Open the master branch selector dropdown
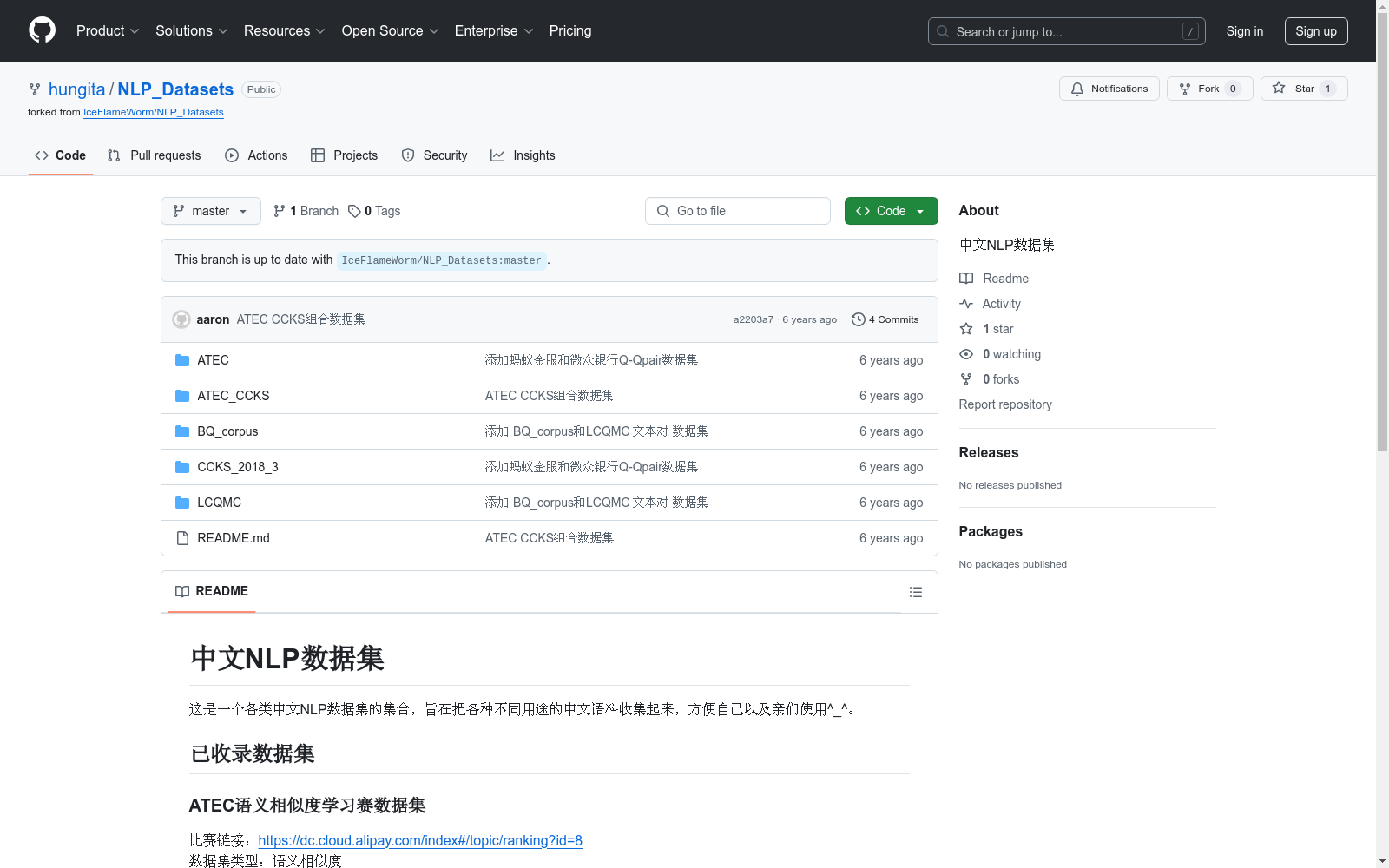Screen dimensions: 1389x868 210,211
